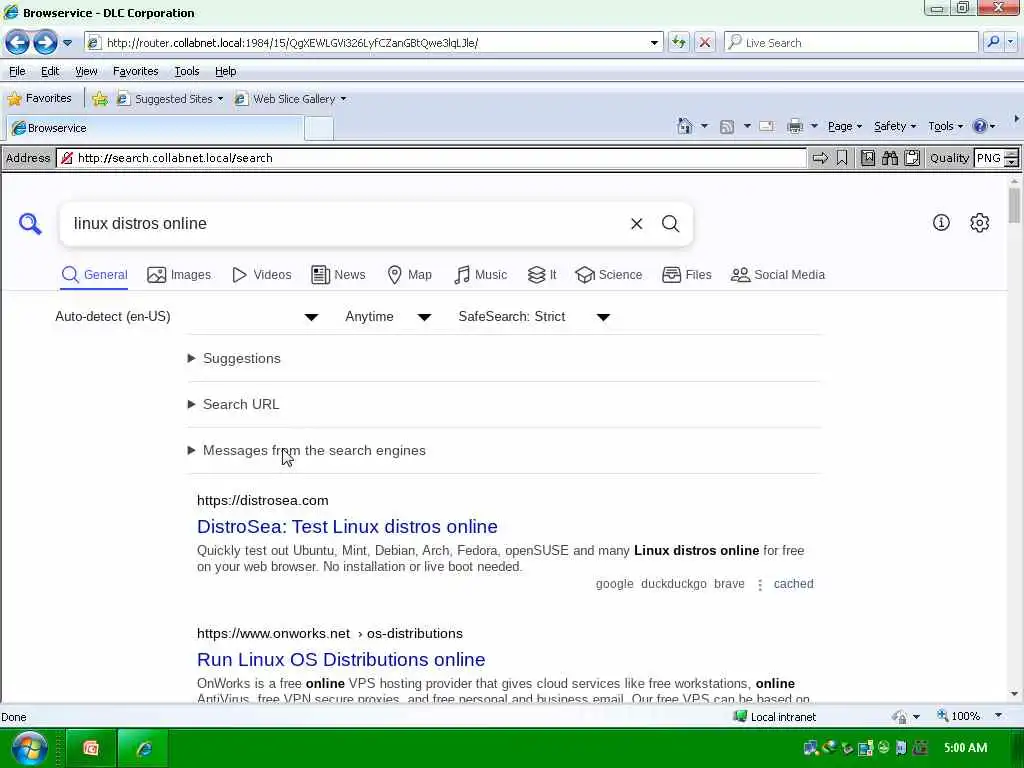
Task: Click the Browservice bookmarks list icon
Action: coord(868,158)
